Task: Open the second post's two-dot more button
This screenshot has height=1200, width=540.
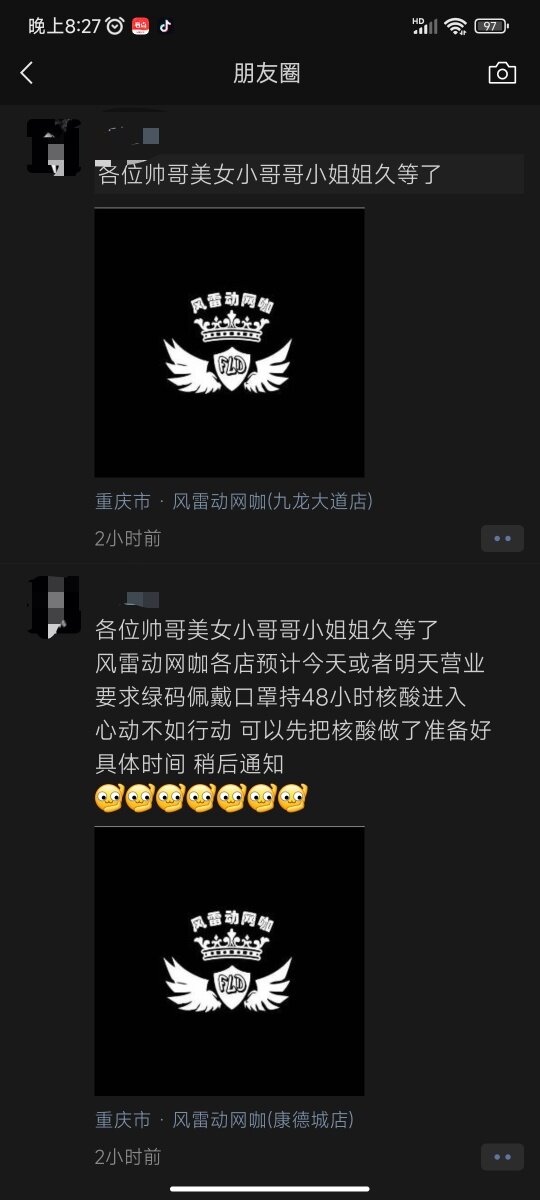Action: 502,1157
